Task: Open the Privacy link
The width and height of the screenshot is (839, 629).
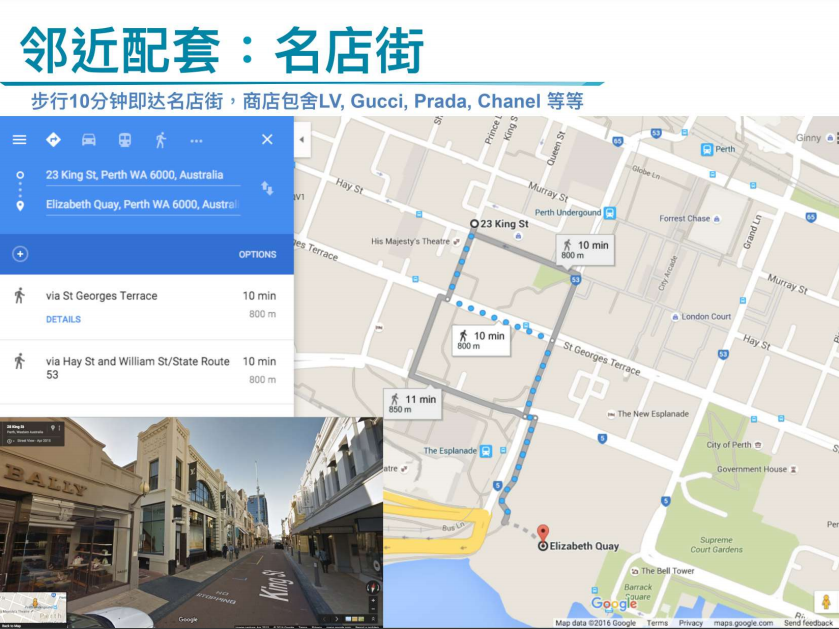Action: point(691,623)
